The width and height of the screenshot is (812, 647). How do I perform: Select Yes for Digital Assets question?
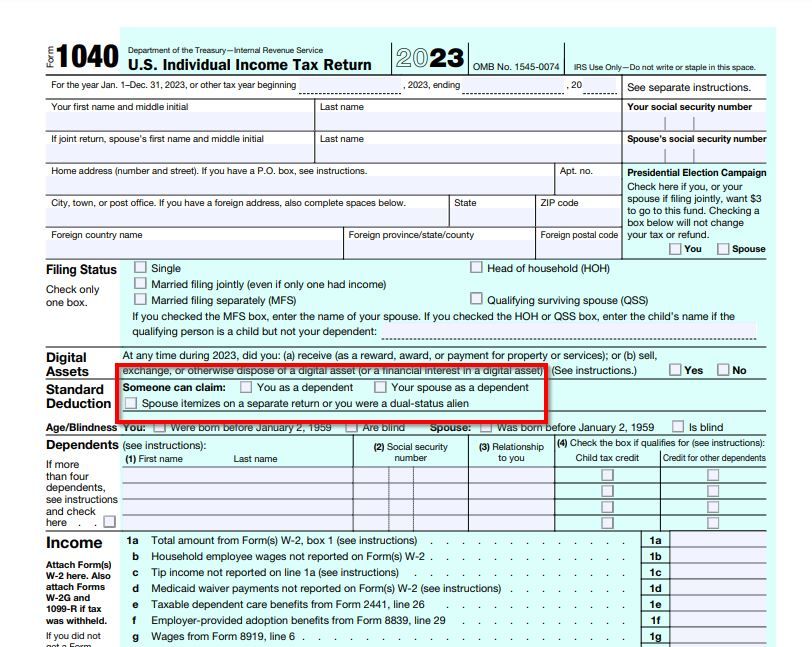[675, 370]
